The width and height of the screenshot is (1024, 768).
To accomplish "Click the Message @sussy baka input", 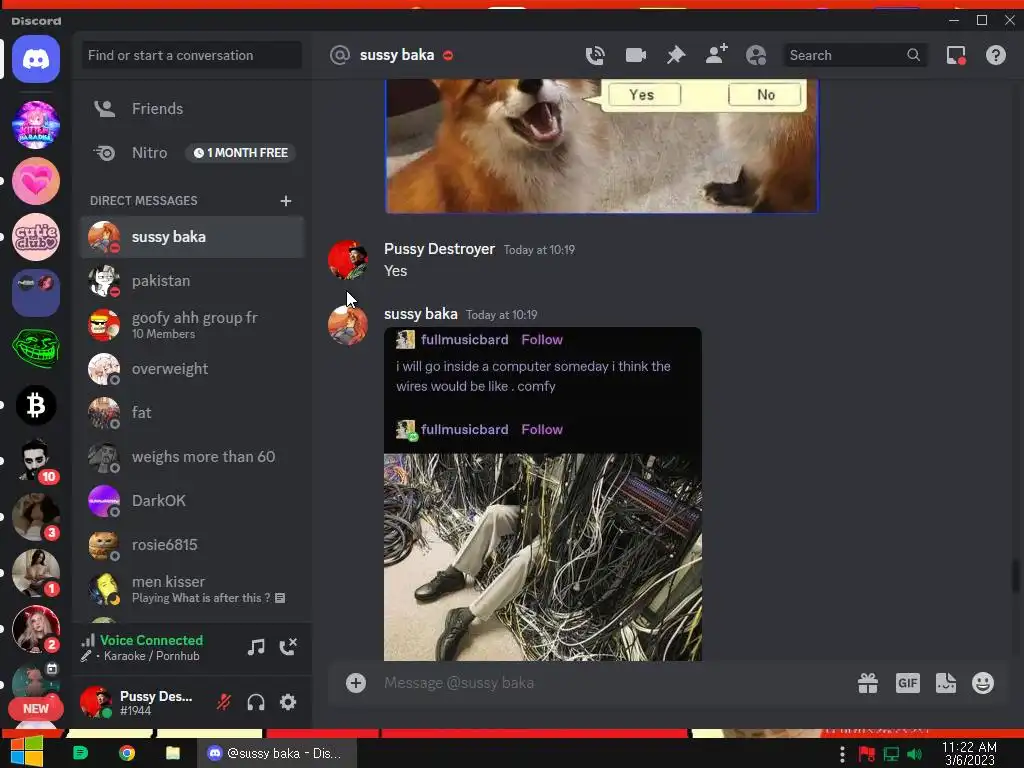I will (614, 683).
